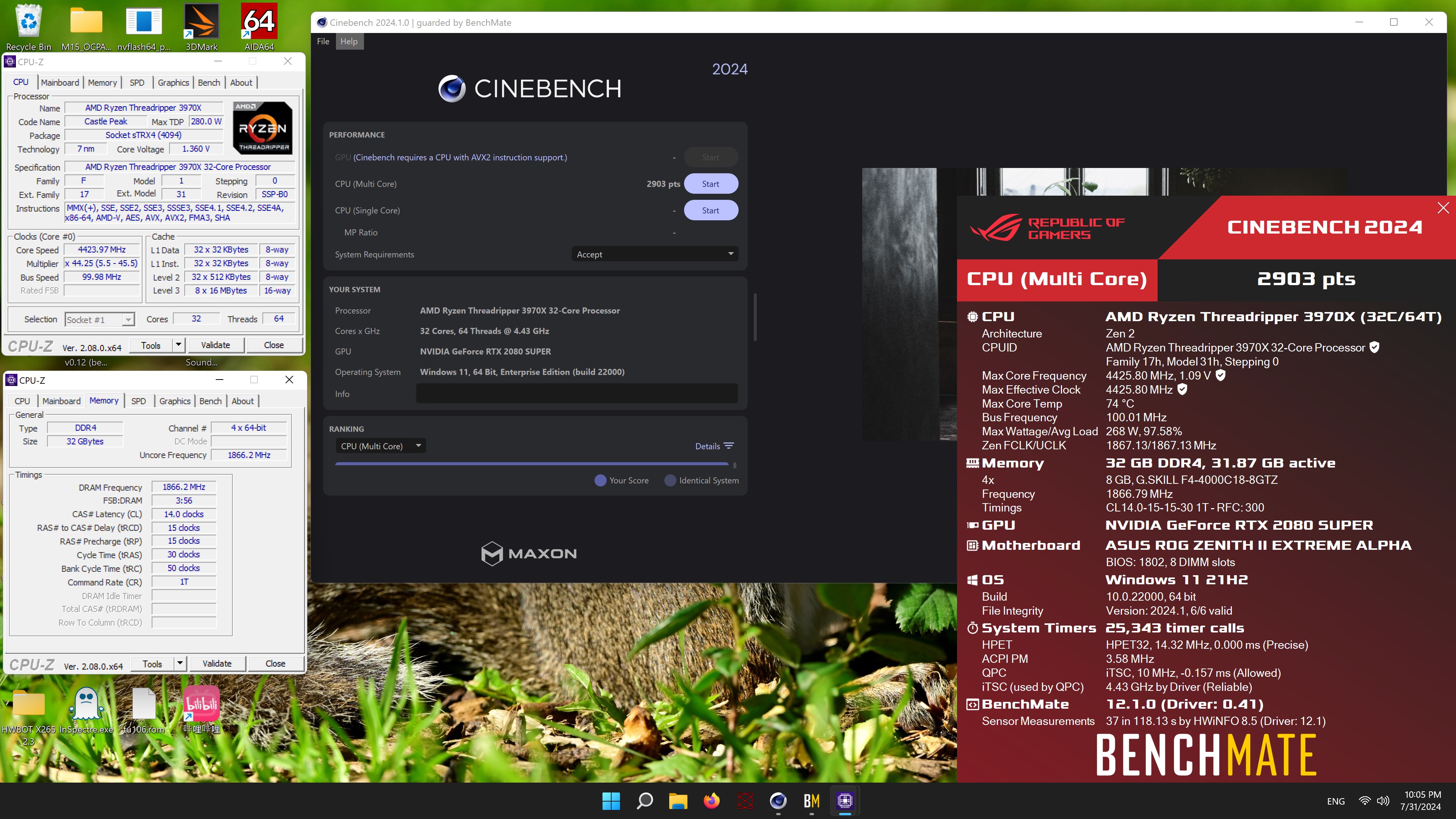Expand the Tools arrow in the lower CPU-Z
This screenshot has height=819, width=1456.
coord(180,664)
